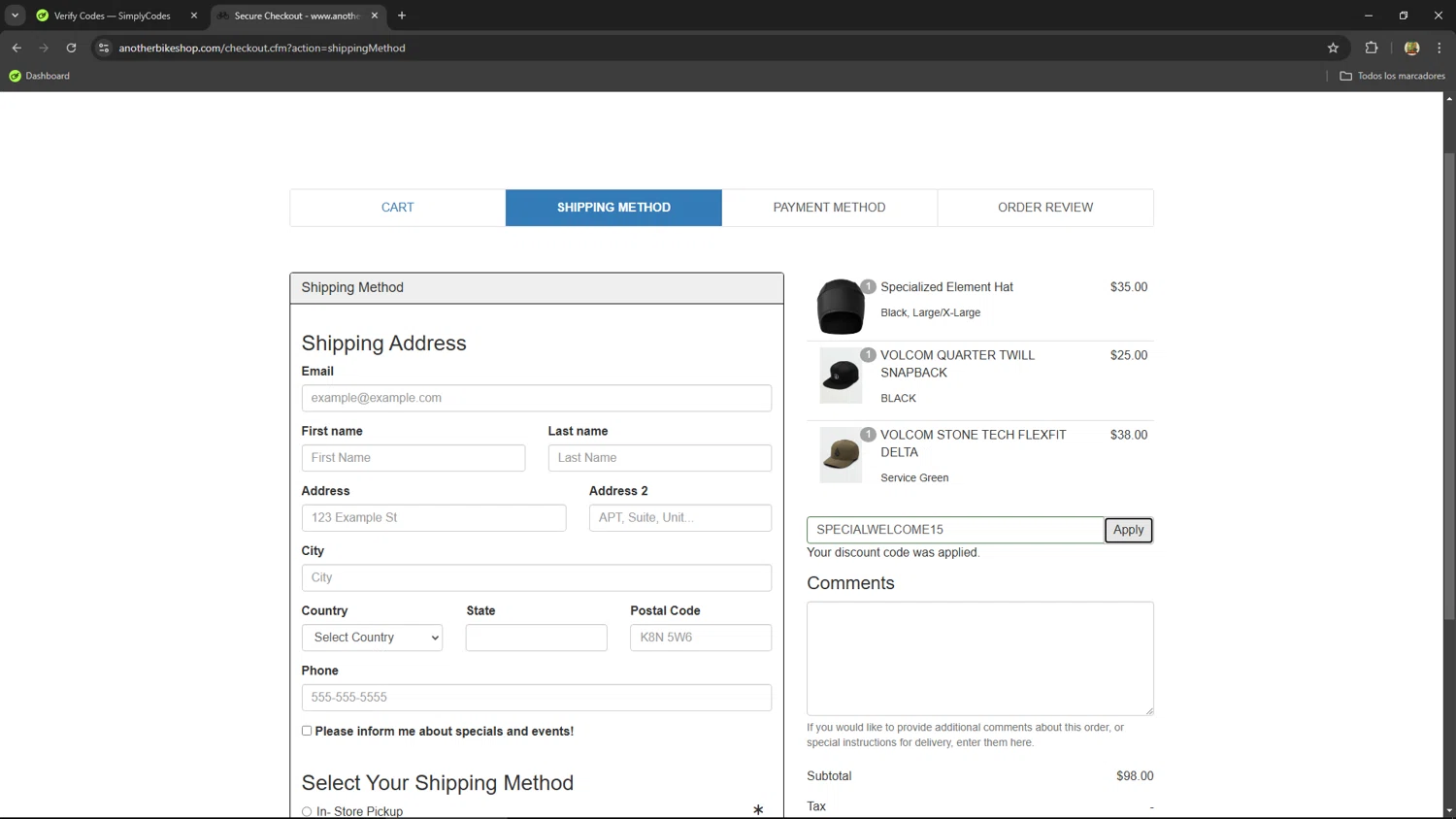The width and height of the screenshot is (1456, 819).
Task: Restore down the browser window
Action: pos(1404,16)
